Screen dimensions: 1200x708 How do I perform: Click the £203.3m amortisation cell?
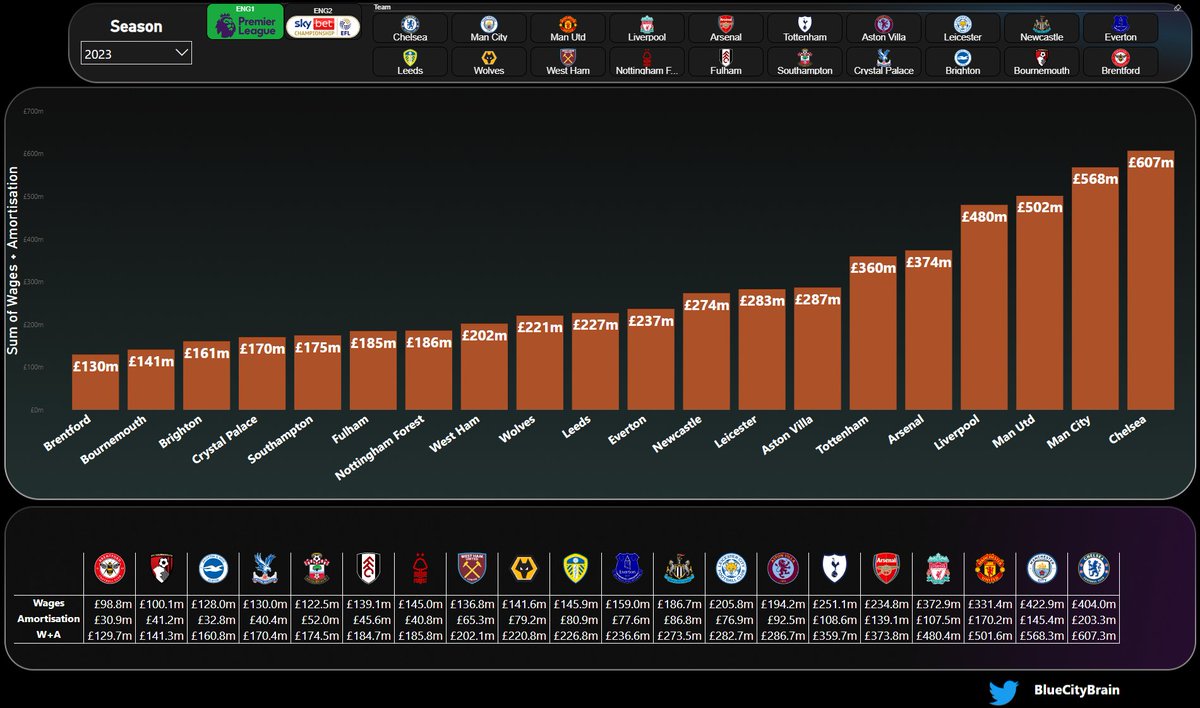pos(1093,620)
